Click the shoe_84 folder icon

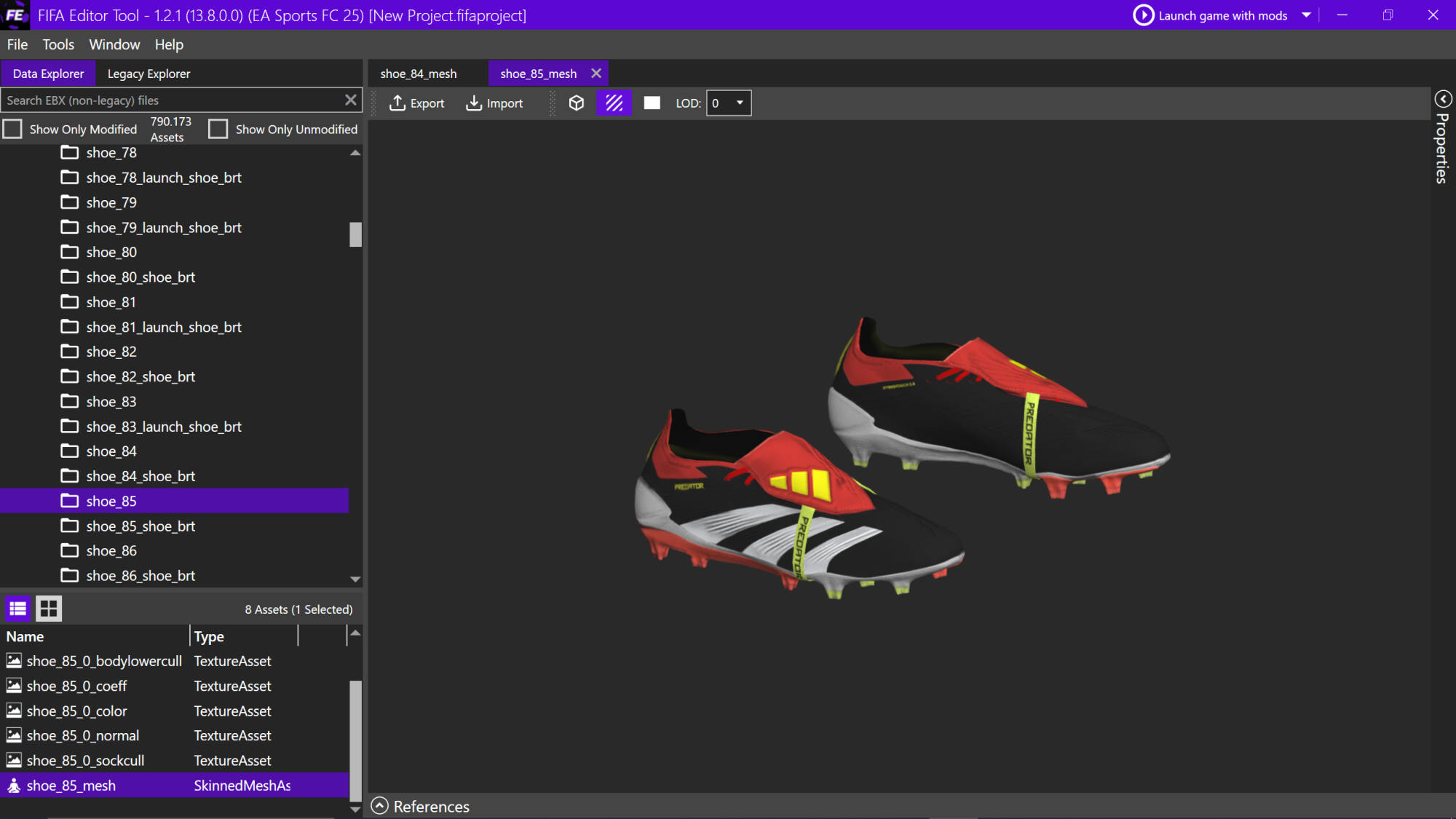click(x=70, y=451)
